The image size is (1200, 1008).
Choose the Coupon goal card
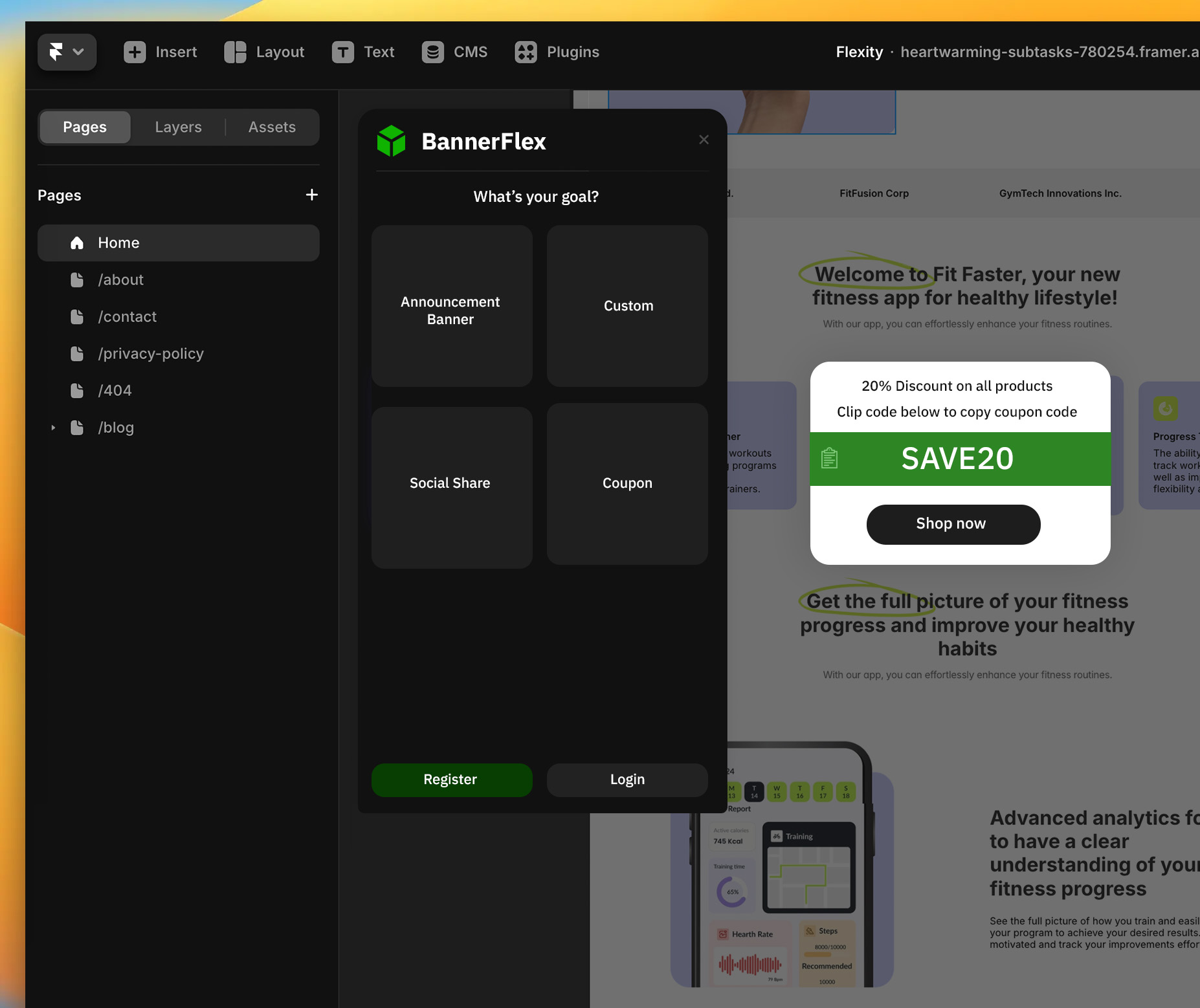pos(627,484)
